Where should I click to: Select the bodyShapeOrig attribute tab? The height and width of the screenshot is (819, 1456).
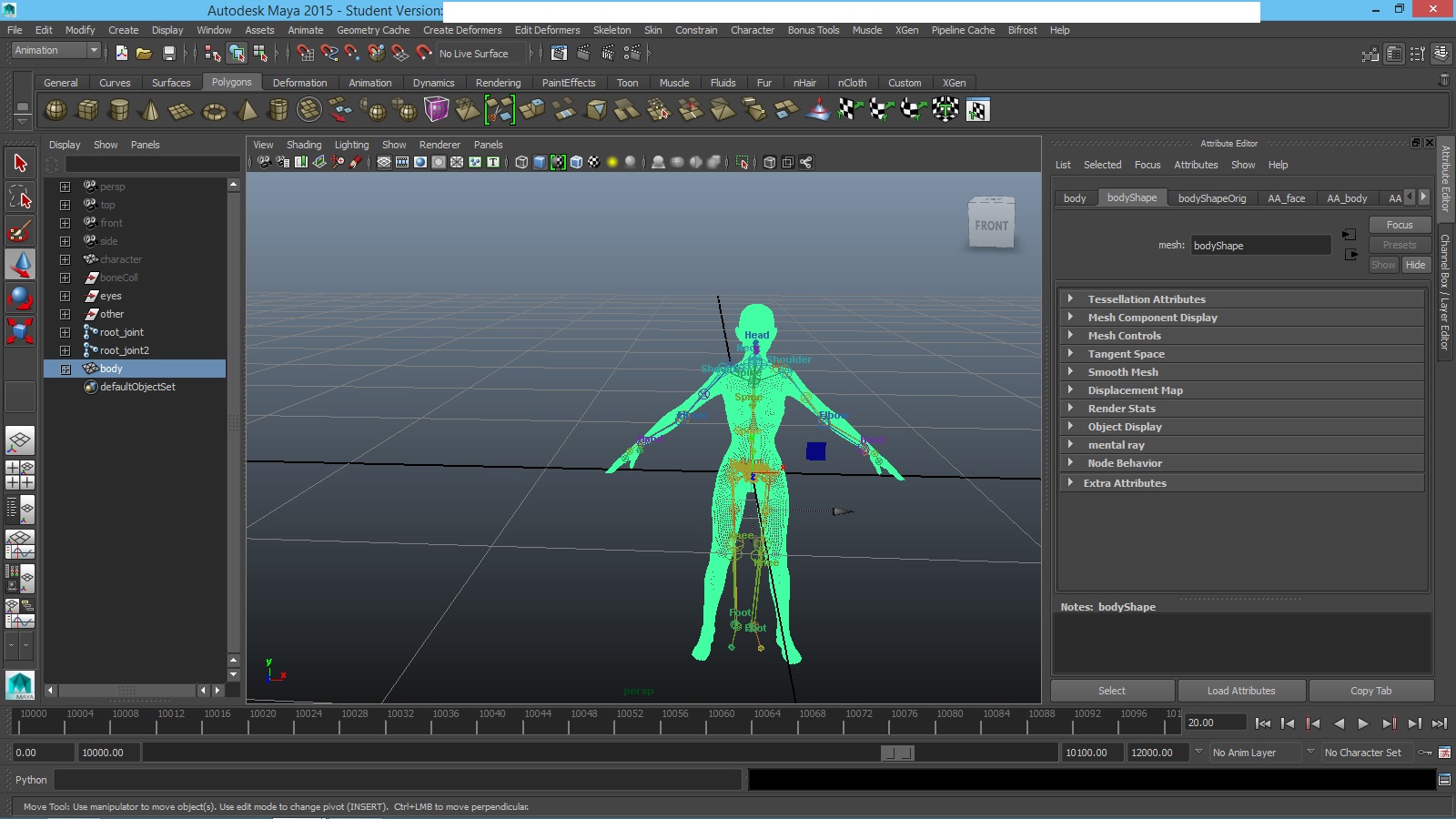click(1211, 198)
